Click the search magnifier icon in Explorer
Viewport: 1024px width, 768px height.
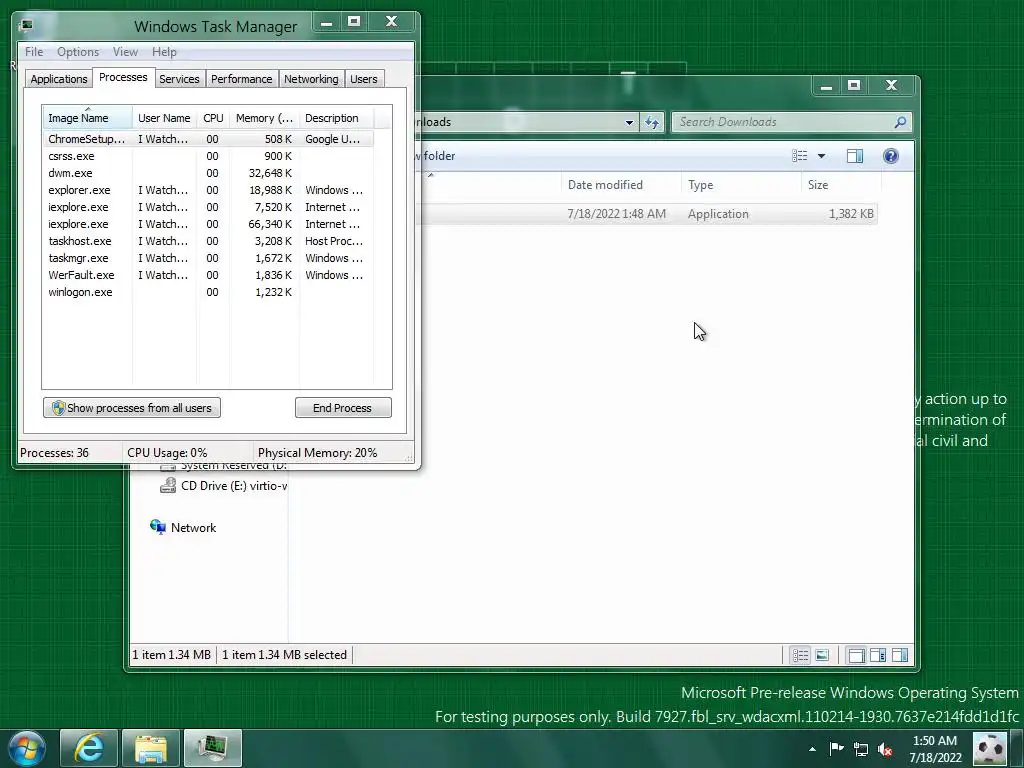click(900, 122)
